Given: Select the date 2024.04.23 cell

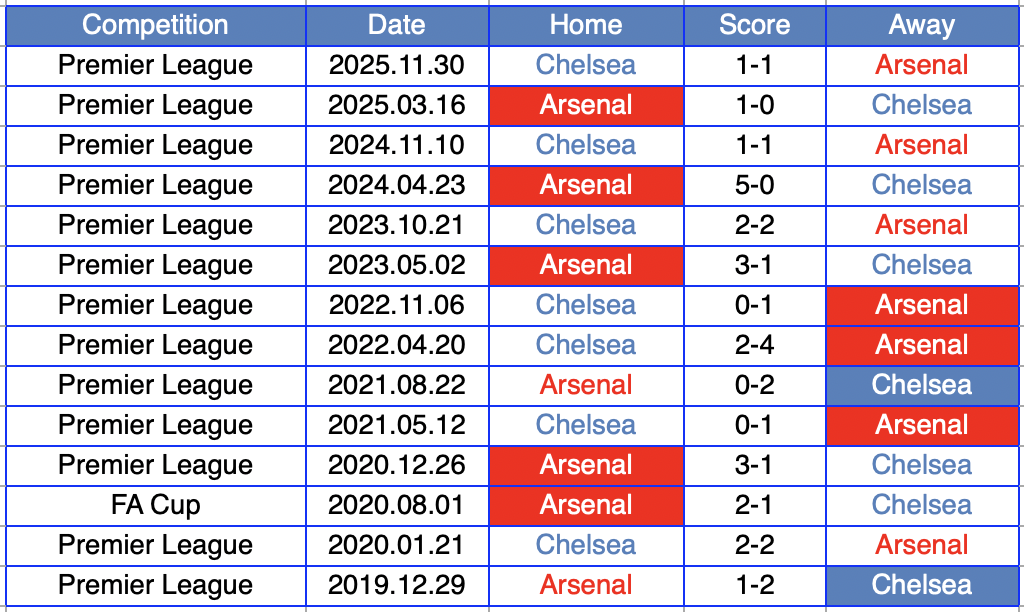Looking at the screenshot, I should click(397, 185).
